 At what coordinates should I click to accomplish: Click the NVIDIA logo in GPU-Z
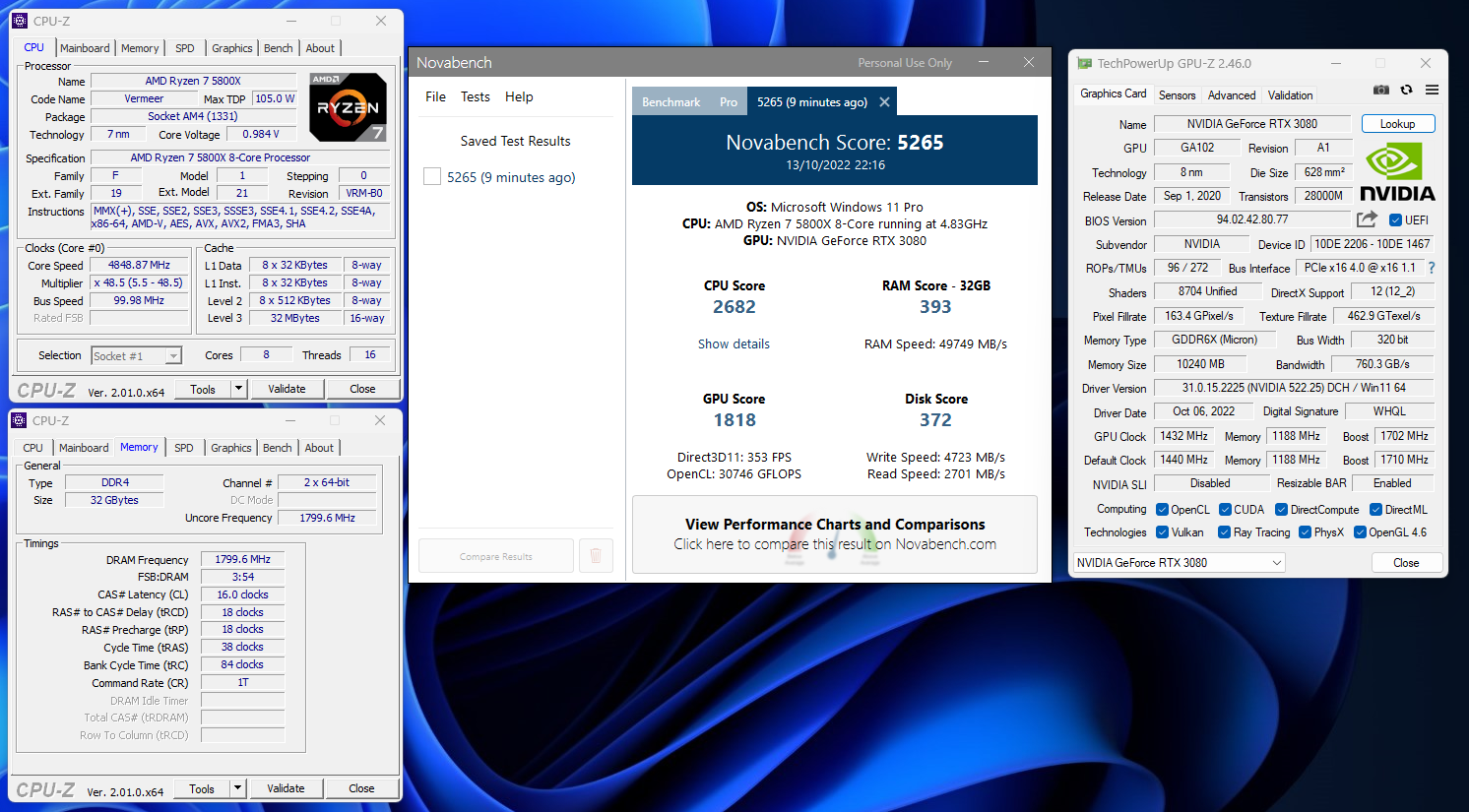click(1397, 171)
